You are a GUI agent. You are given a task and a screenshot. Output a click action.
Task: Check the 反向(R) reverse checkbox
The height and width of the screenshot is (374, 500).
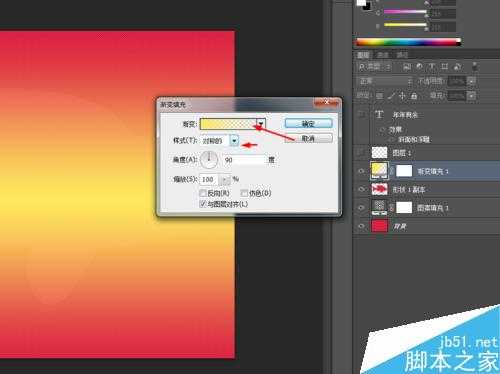[x=203, y=193]
